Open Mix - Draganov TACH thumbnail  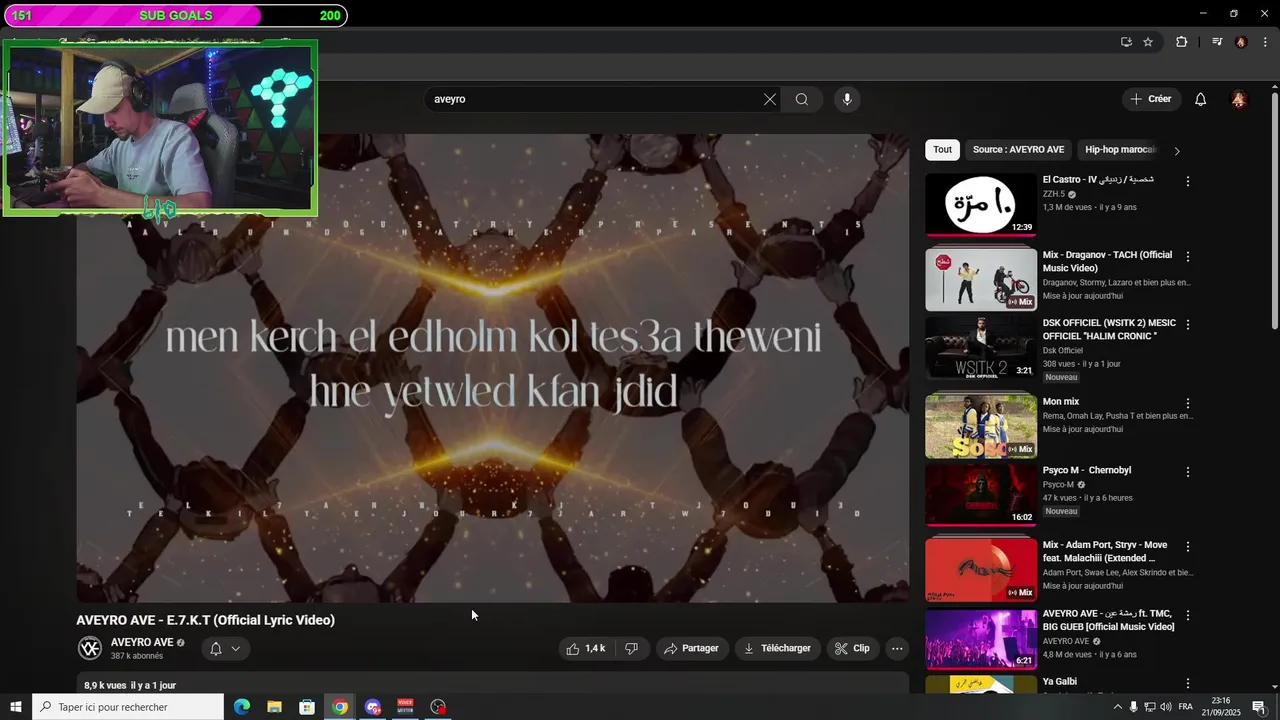click(981, 280)
